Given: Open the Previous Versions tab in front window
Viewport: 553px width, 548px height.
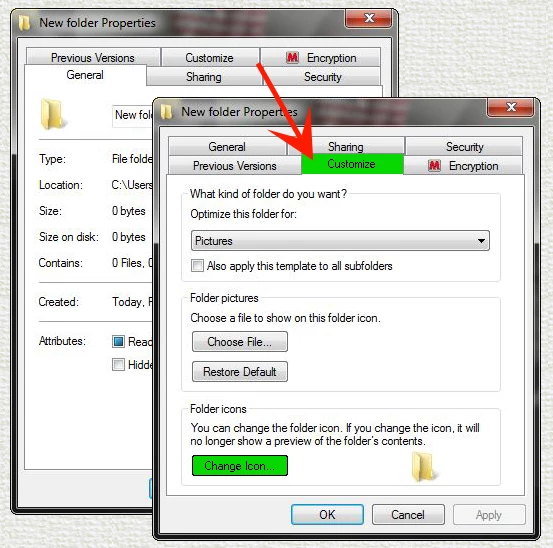Looking at the screenshot, I should 235,166.
